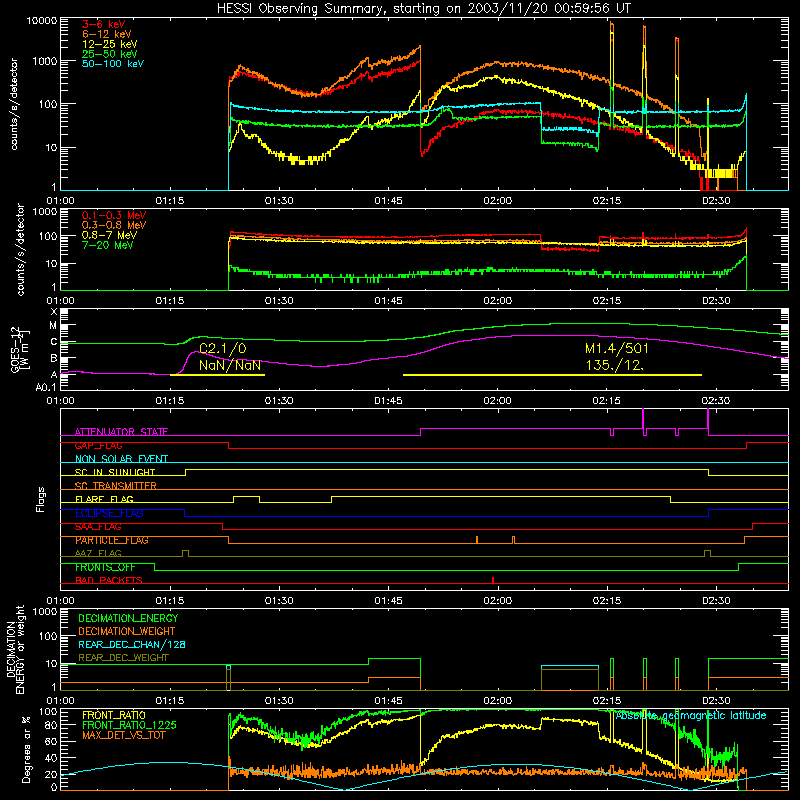Click the yellow FRONT_RATIO legend label
This screenshot has width=800, height=800.
114,715
